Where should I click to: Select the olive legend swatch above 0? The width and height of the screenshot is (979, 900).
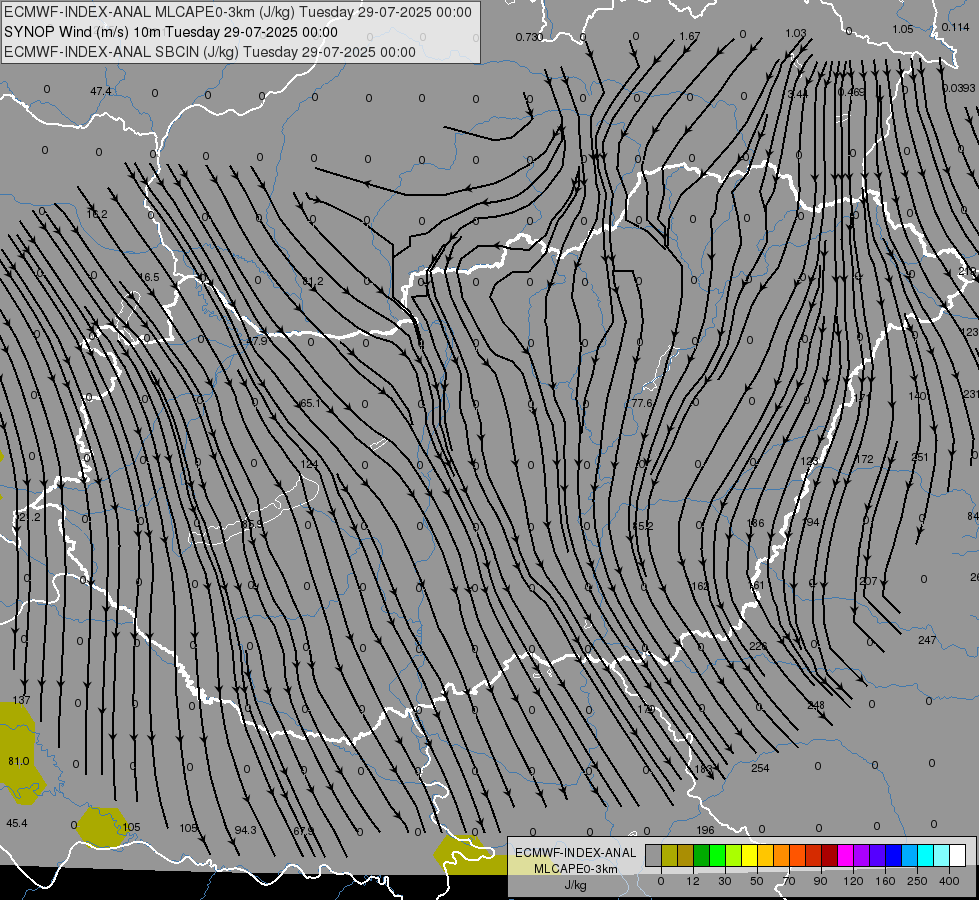pos(669,855)
